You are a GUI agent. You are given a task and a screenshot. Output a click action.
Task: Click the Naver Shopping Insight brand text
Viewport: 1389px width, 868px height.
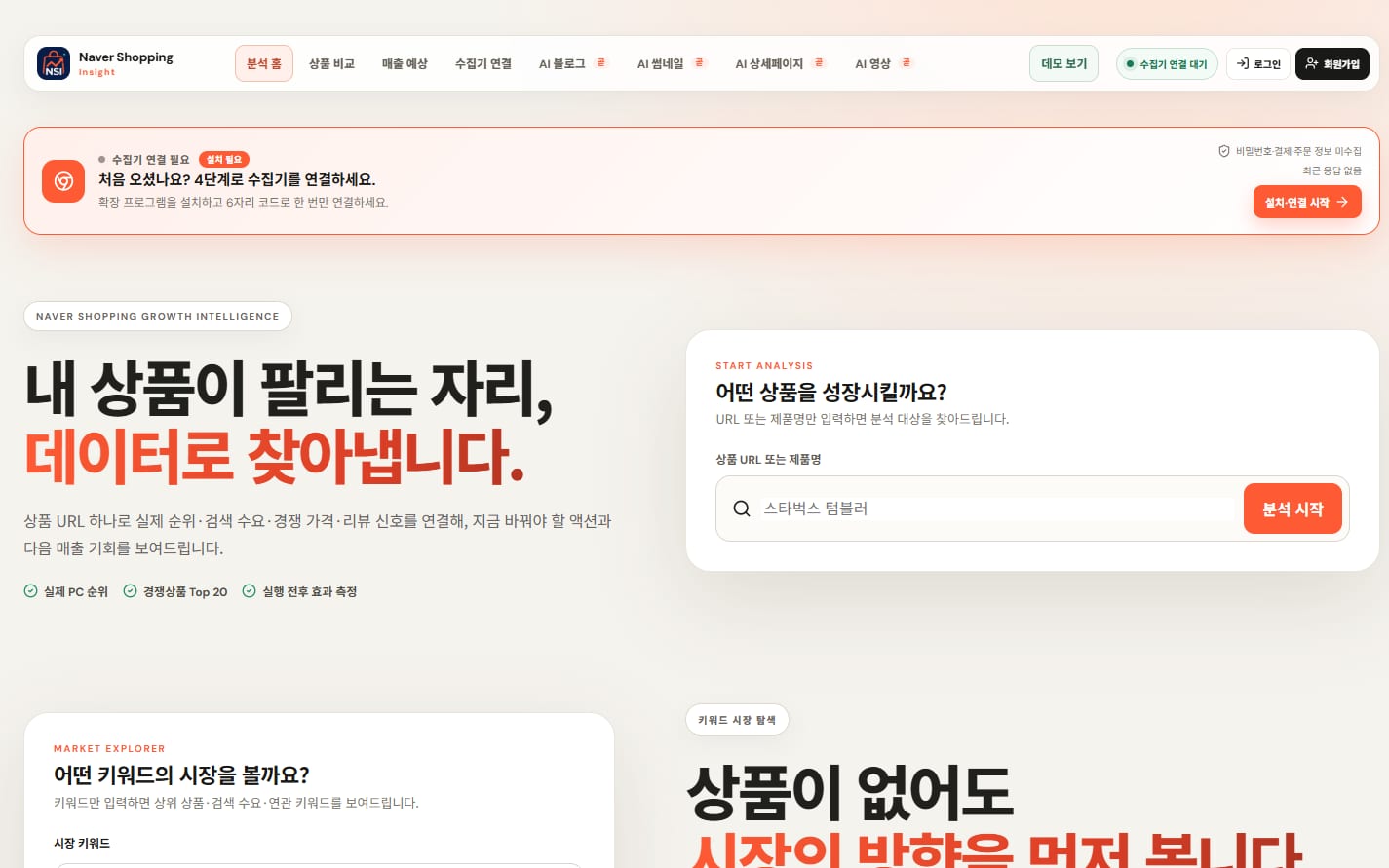click(x=126, y=63)
